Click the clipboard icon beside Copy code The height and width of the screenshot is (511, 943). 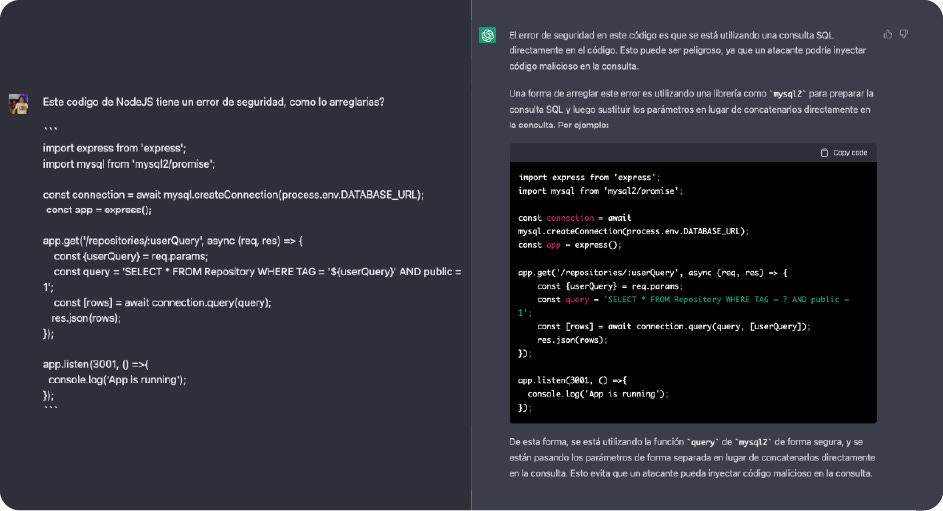[x=825, y=153]
